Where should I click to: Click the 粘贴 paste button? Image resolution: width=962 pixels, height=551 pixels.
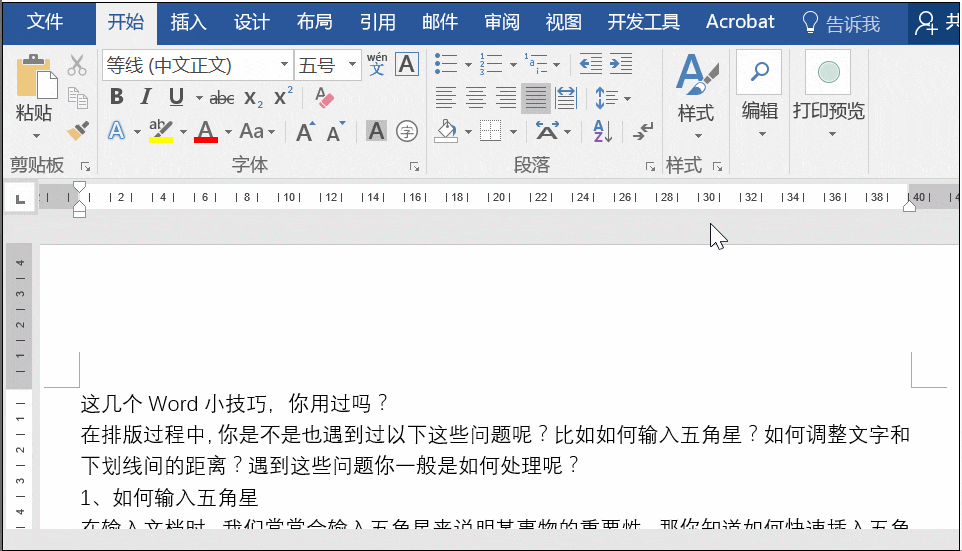point(34,96)
